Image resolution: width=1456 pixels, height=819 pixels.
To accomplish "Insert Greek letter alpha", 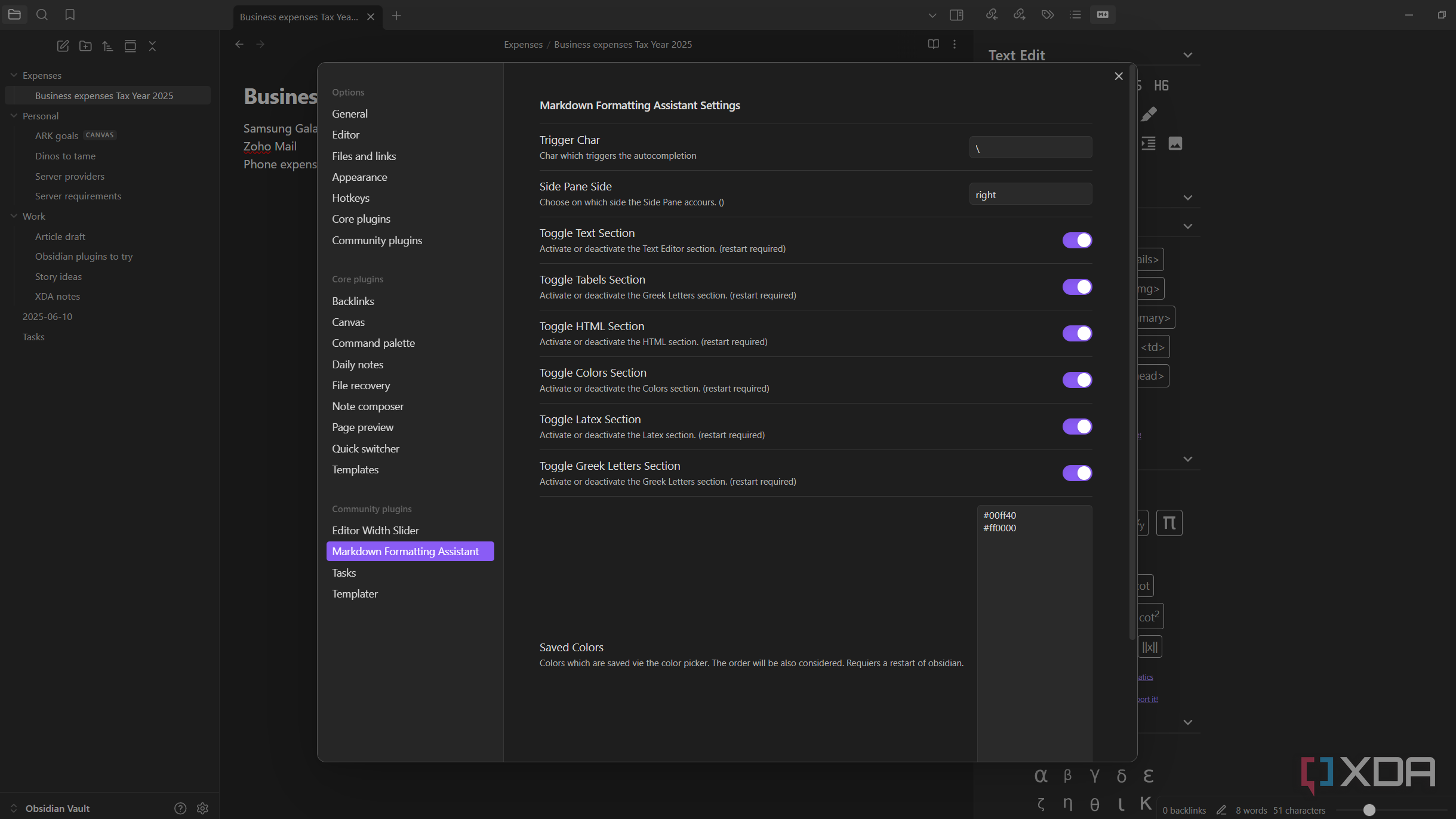I will 1041,775.
